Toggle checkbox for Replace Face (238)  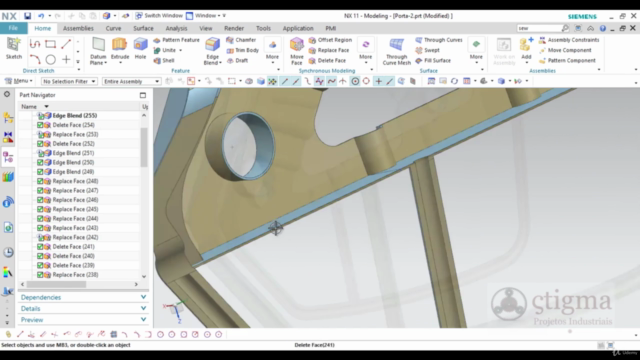point(40,275)
